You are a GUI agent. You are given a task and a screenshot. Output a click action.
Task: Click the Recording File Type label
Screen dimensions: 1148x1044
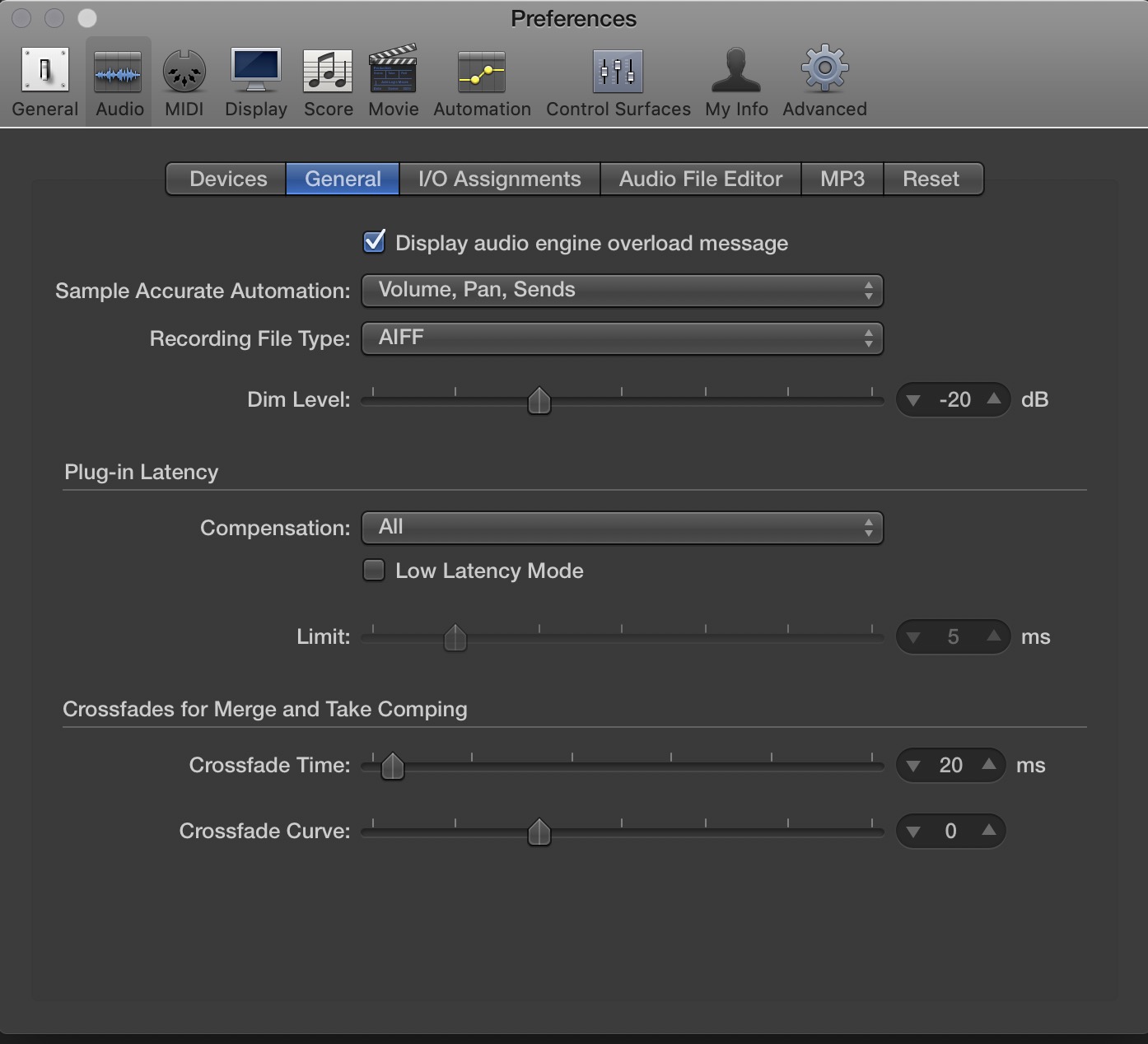tap(250, 338)
